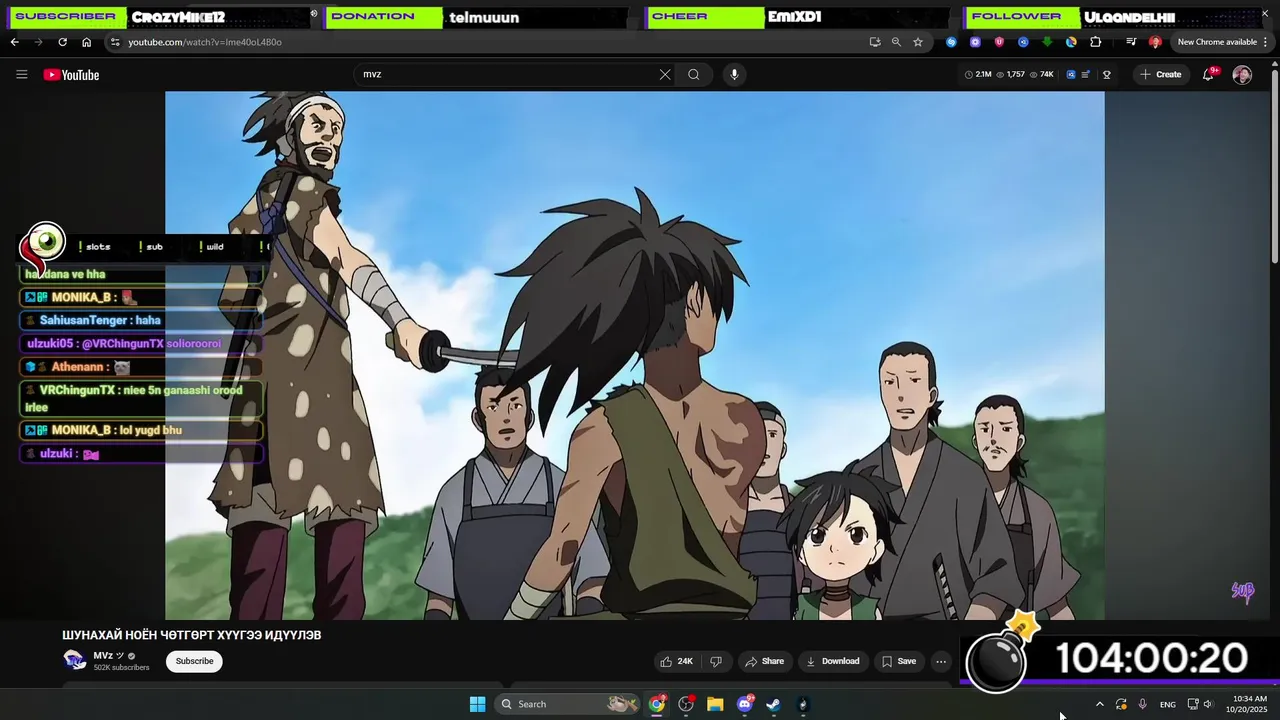Open the Chrome profile avatar
The height and width of the screenshot is (720, 1280).
point(1155,42)
